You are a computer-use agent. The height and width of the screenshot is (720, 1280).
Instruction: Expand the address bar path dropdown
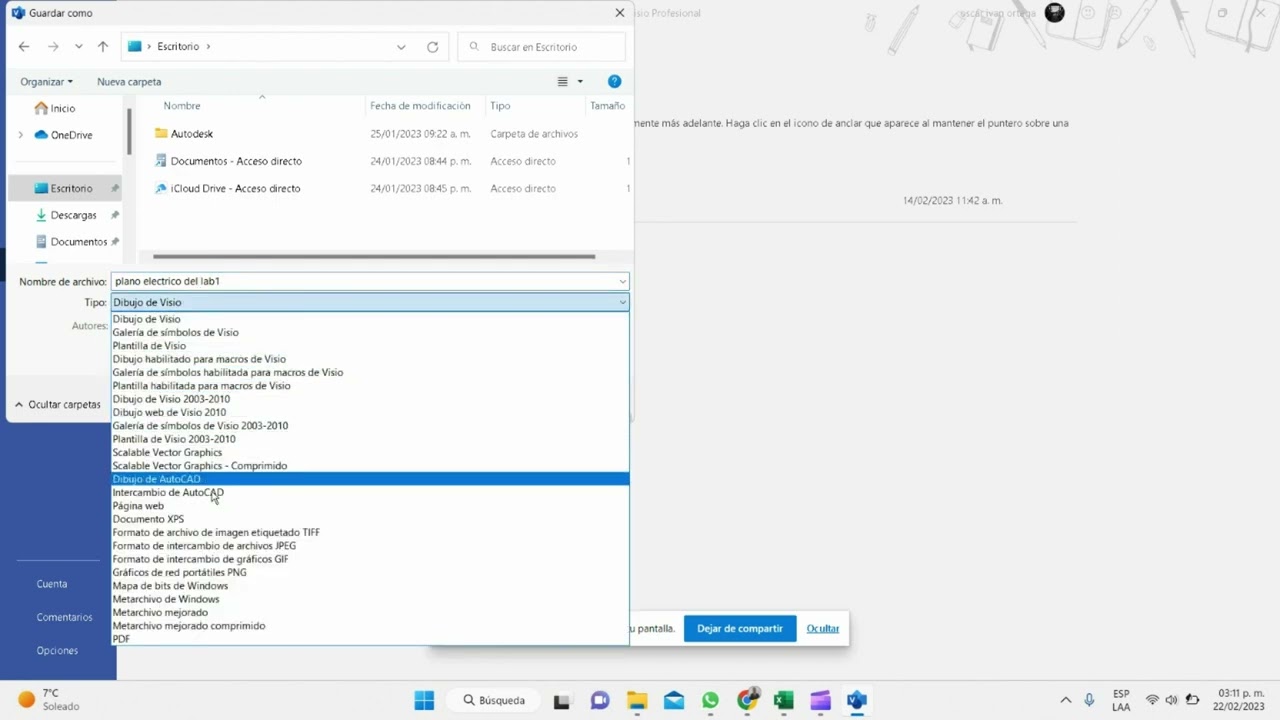[401, 47]
